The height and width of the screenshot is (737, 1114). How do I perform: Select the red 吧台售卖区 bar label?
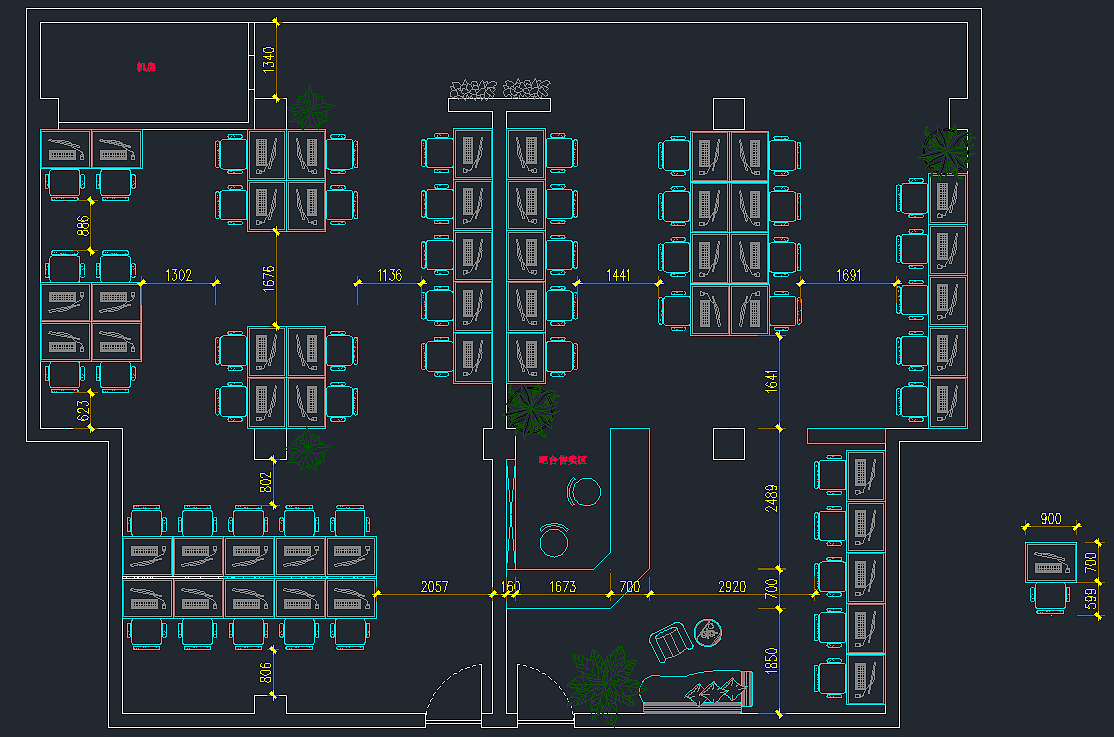click(x=563, y=460)
